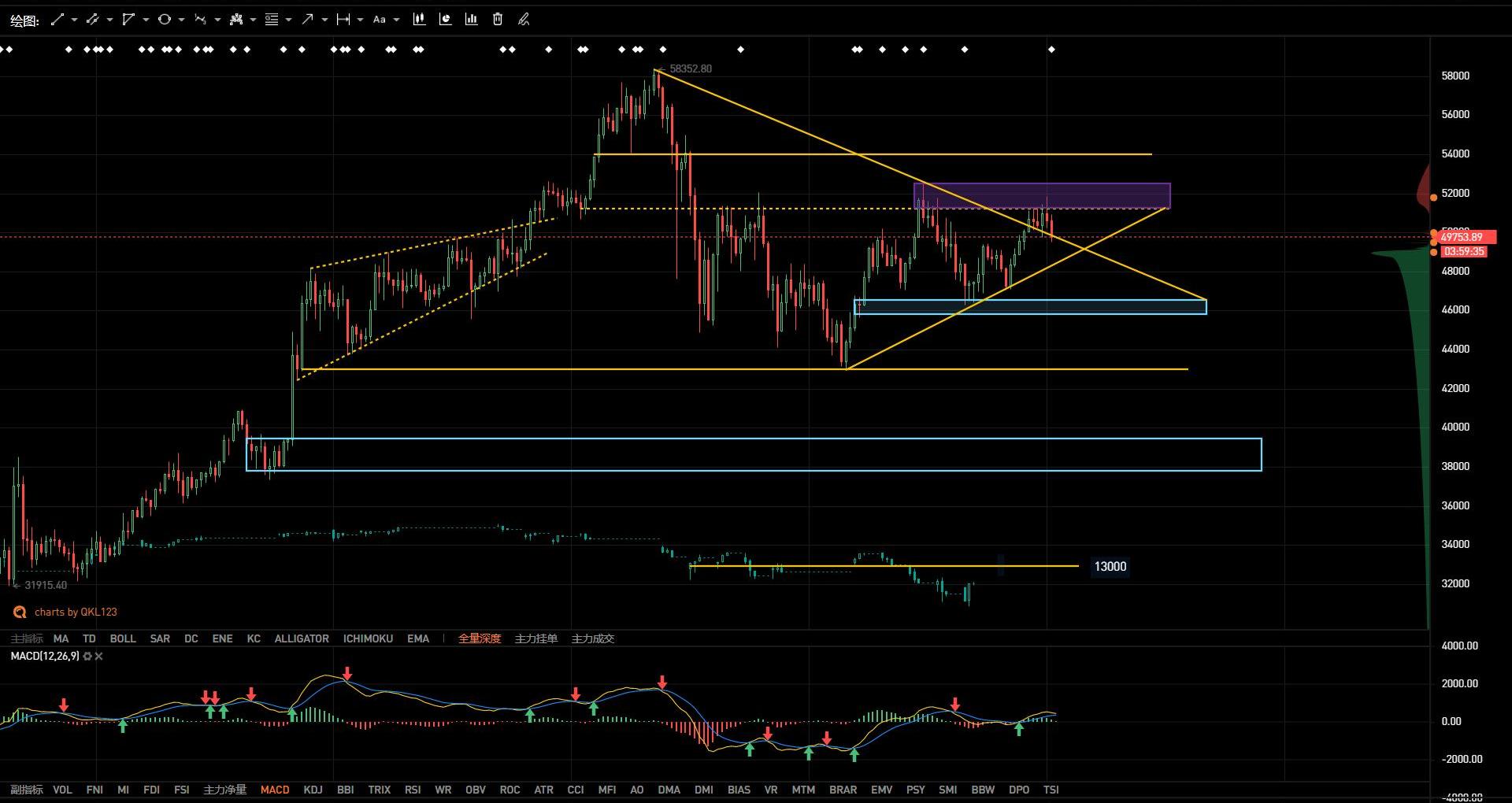Select the trend line drawing tool

(x=57, y=20)
